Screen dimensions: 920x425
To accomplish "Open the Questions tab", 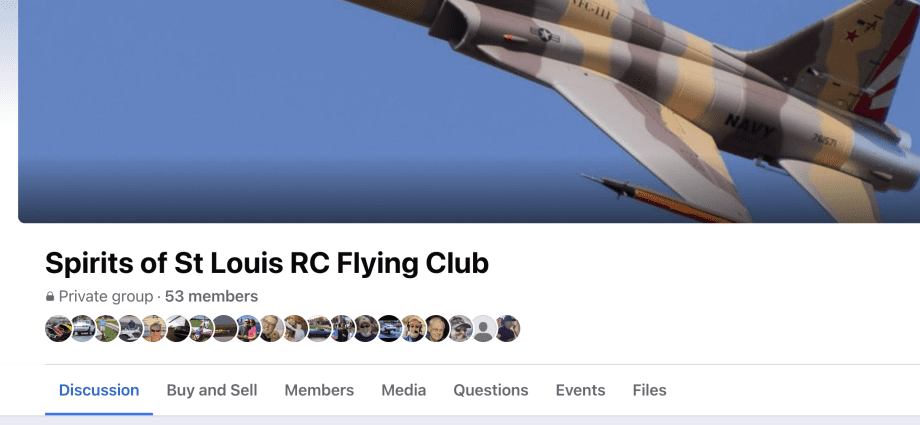I will point(491,390).
